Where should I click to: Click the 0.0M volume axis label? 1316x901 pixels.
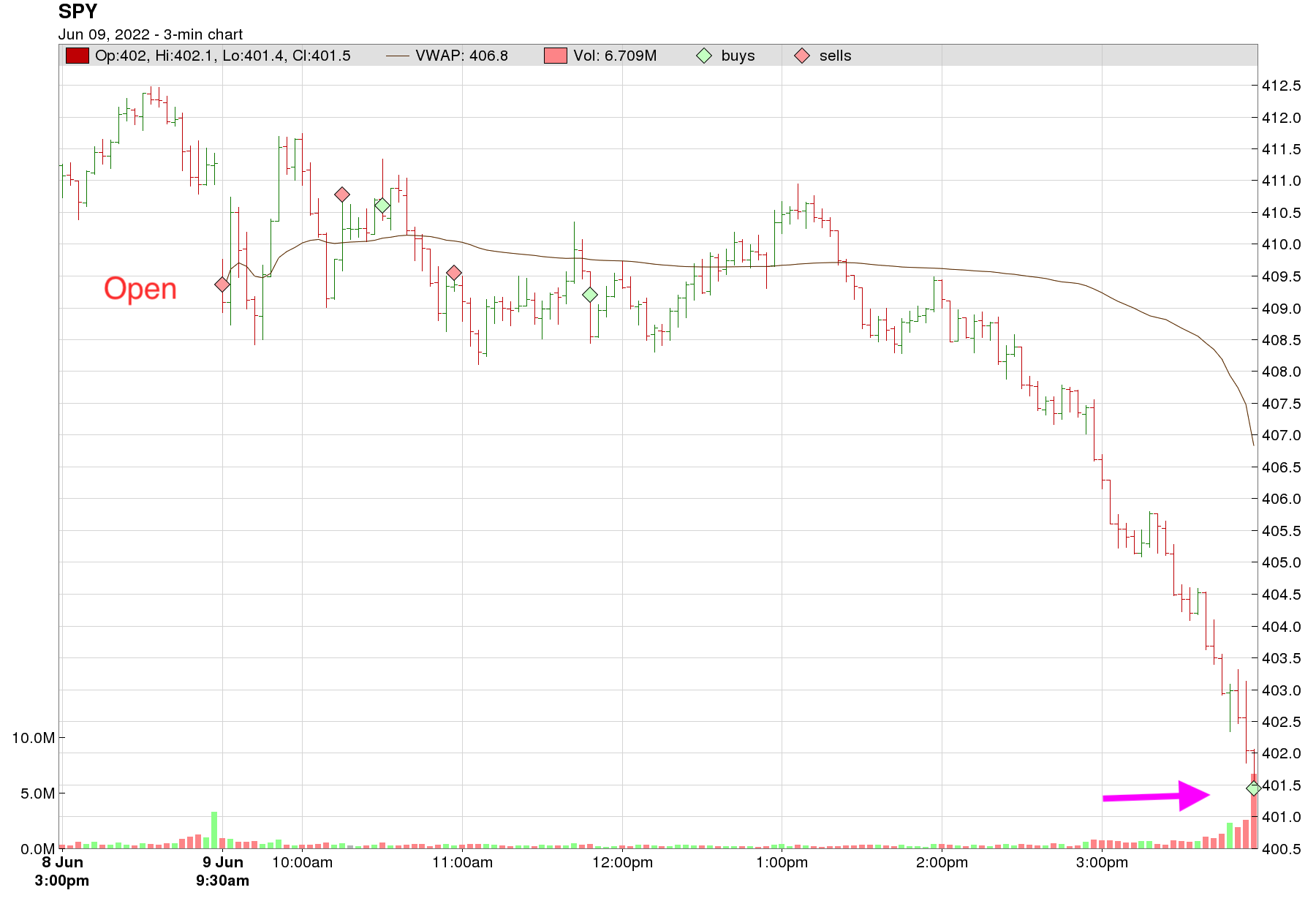click(38, 849)
